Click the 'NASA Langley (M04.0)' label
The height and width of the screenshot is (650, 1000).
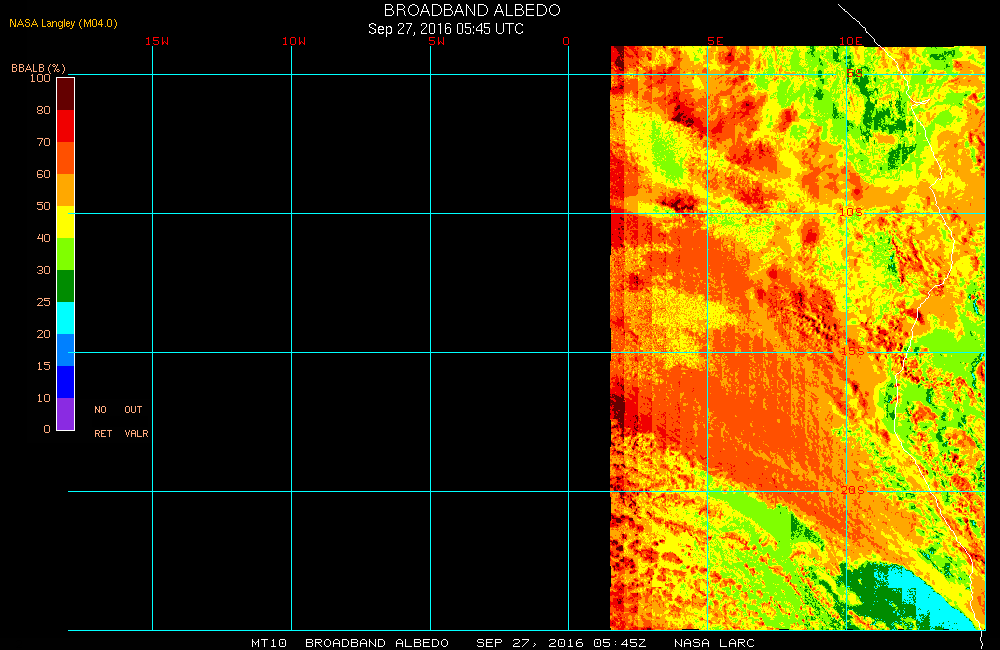point(63,23)
